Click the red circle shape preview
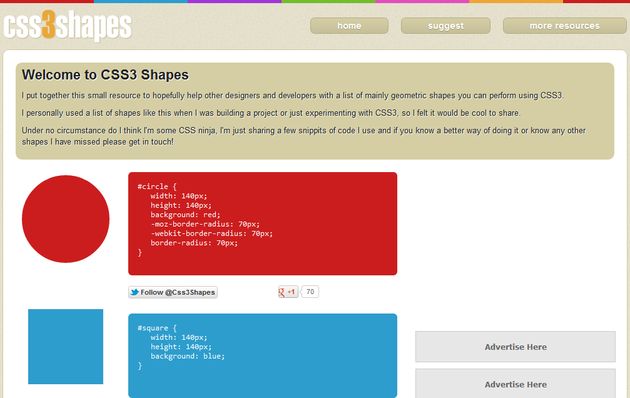 [x=65, y=219]
